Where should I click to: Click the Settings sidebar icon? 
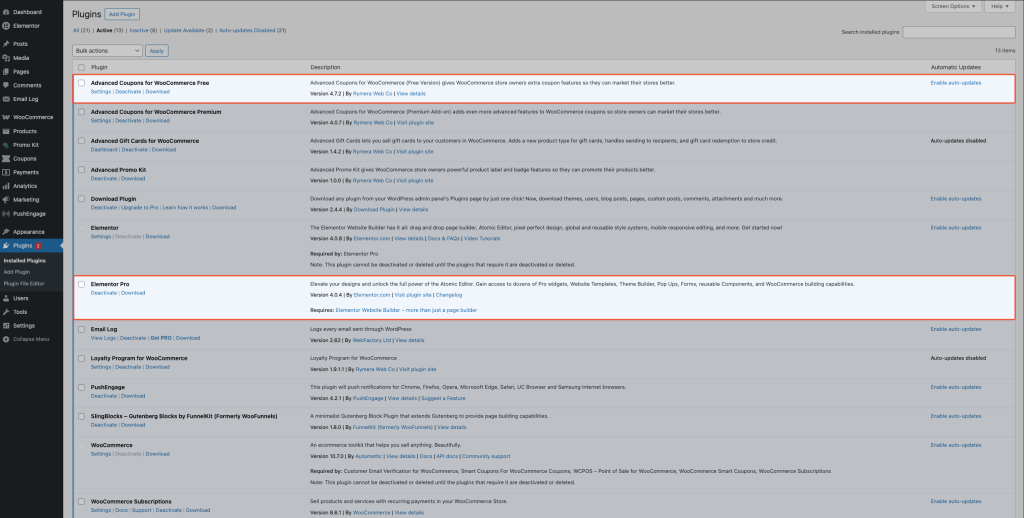pyautogui.click(x=6, y=326)
